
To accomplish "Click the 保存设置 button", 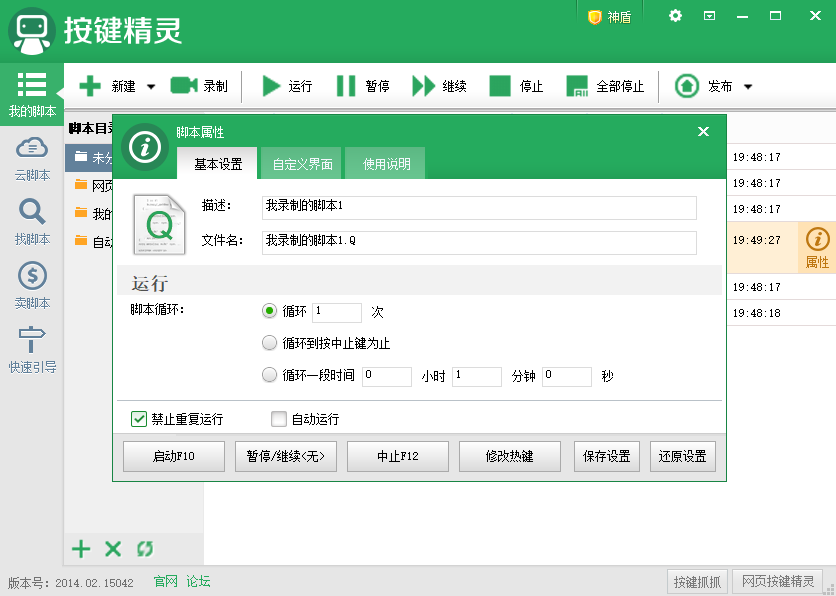I will pyautogui.click(x=606, y=456).
